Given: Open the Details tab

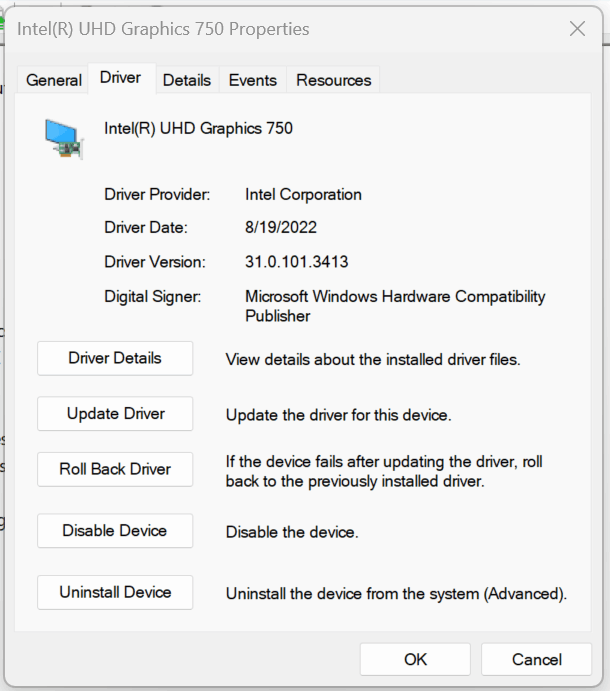Looking at the screenshot, I should coord(187,80).
